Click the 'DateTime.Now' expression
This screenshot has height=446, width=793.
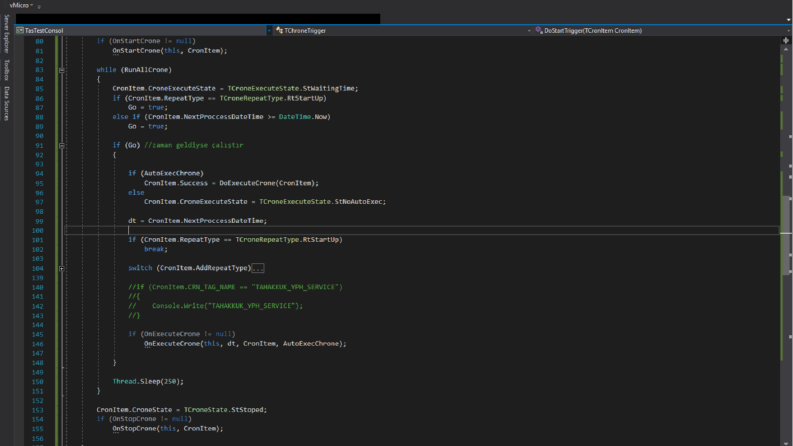click(302, 116)
